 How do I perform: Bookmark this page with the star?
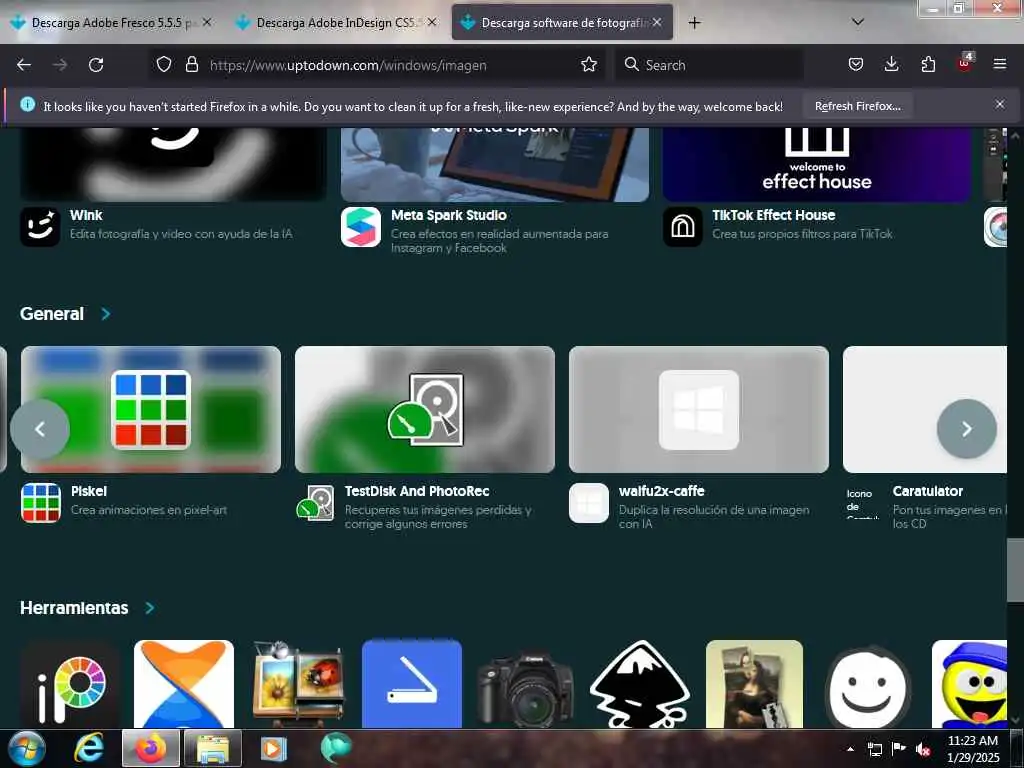tap(588, 64)
